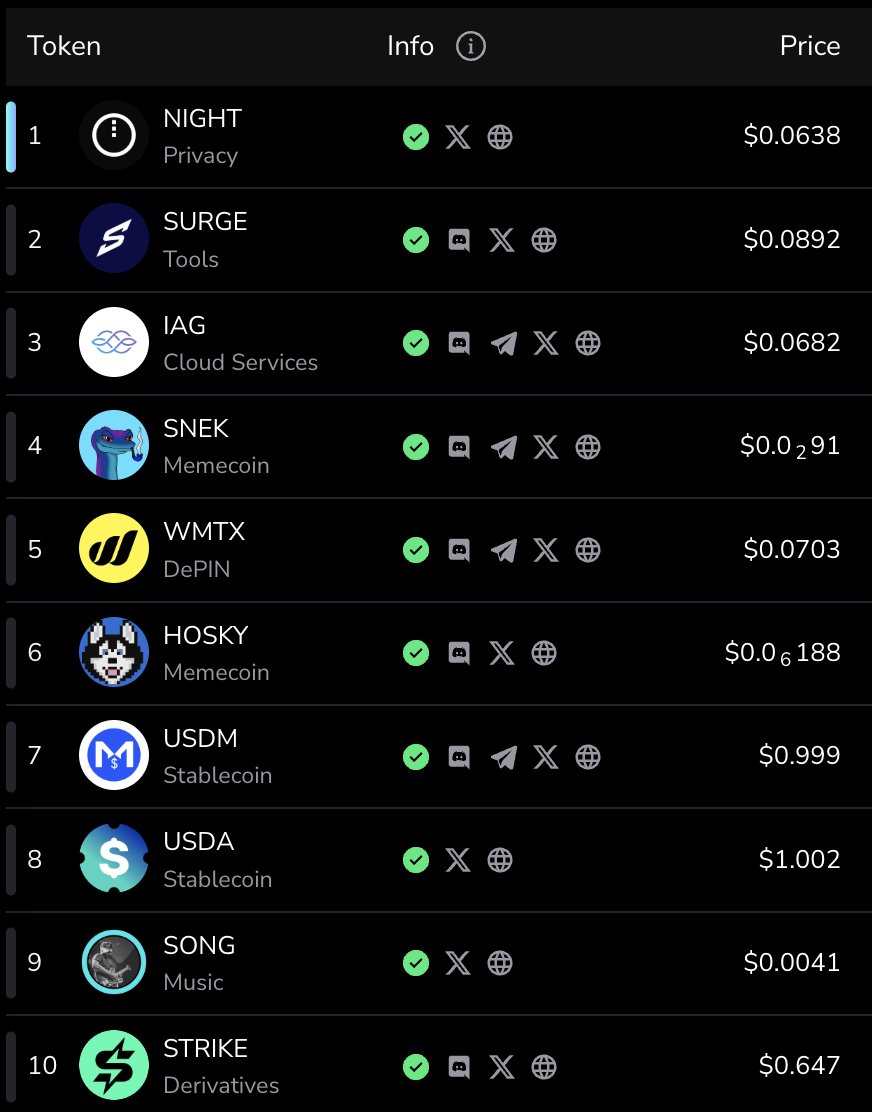Open the SURGE token name link
The height and width of the screenshot is (1112, 872).
[205, 222]
